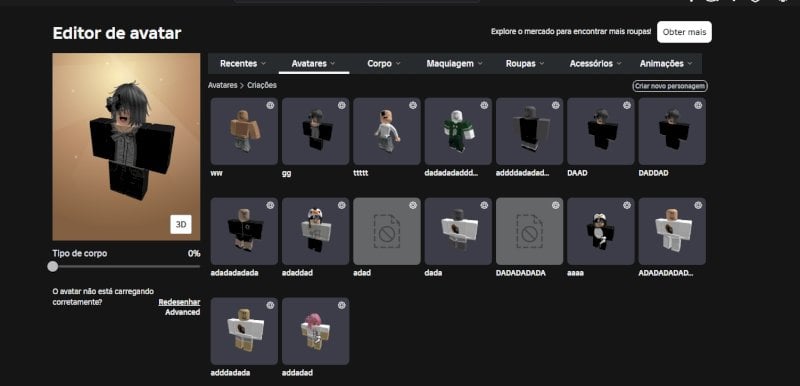Select the aaaa panda avatar thumbnail
Image resolution: width=800 pixels, height=386 pixels.
(x=601, y=231)
